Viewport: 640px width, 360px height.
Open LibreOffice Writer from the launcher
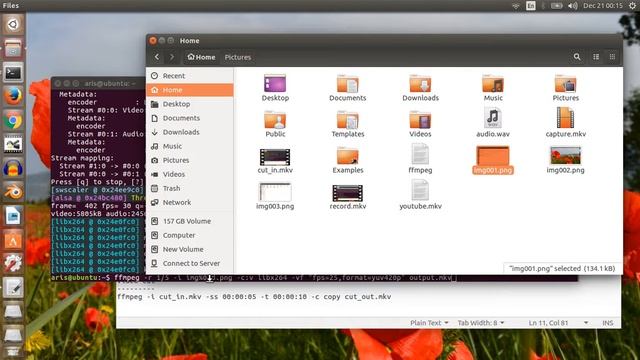point(13,216)
